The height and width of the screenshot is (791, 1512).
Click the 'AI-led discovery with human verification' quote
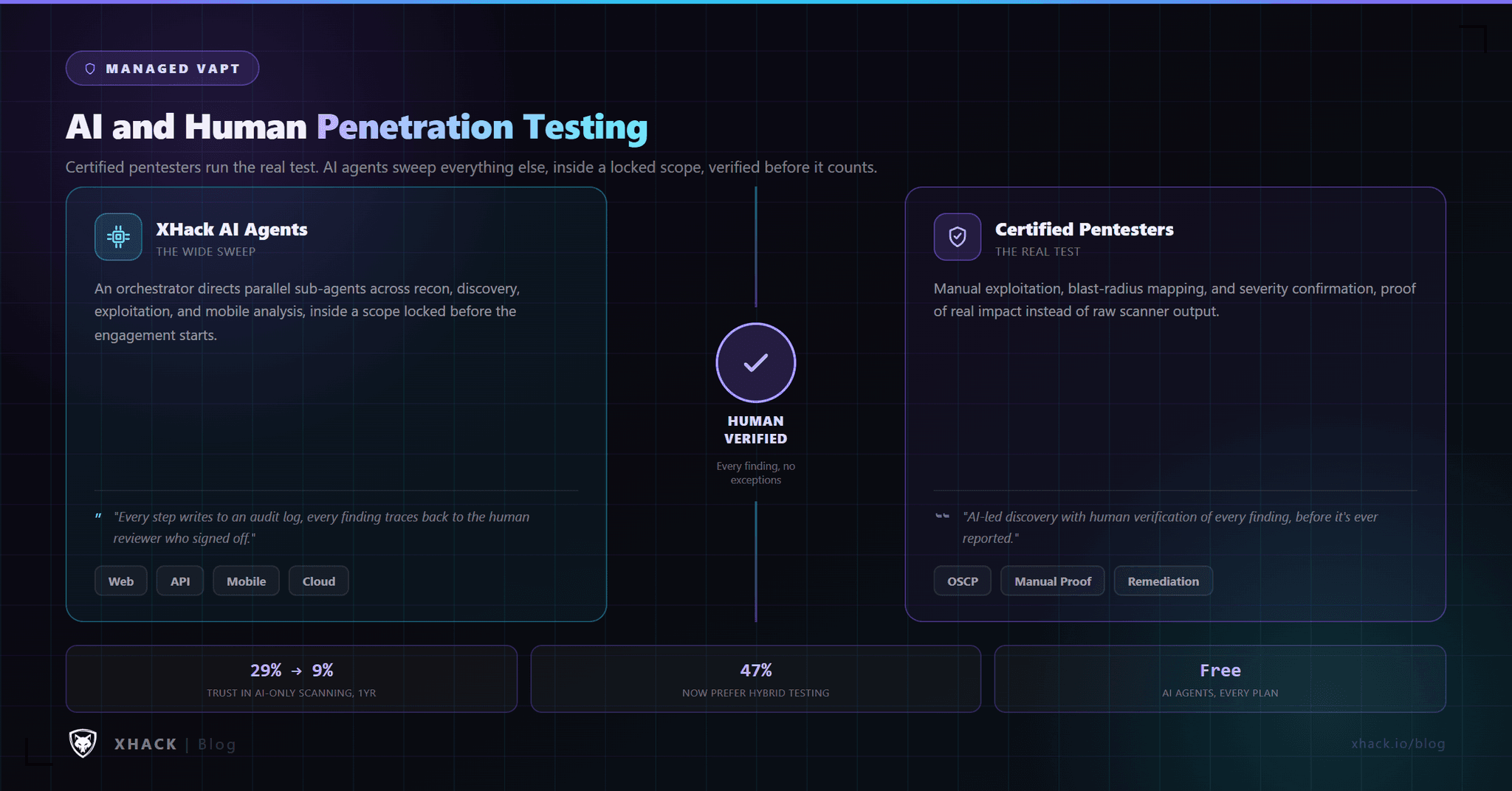[1170, 528]
